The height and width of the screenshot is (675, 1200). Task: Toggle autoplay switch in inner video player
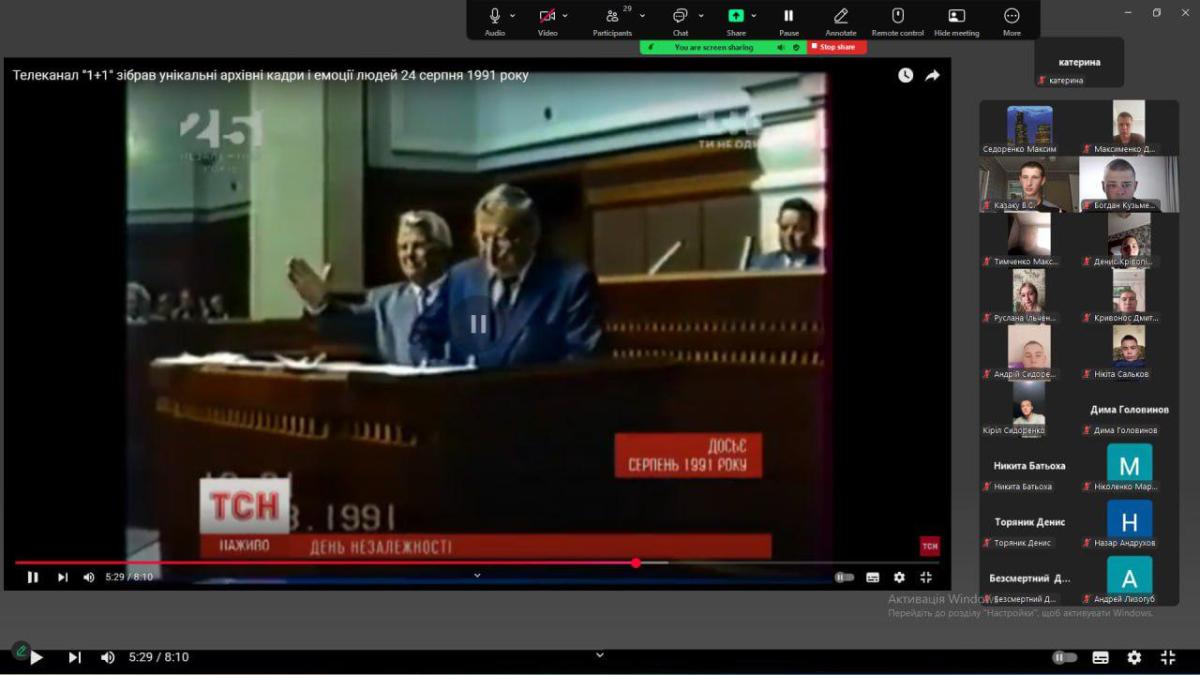click(x=845, y=577)
